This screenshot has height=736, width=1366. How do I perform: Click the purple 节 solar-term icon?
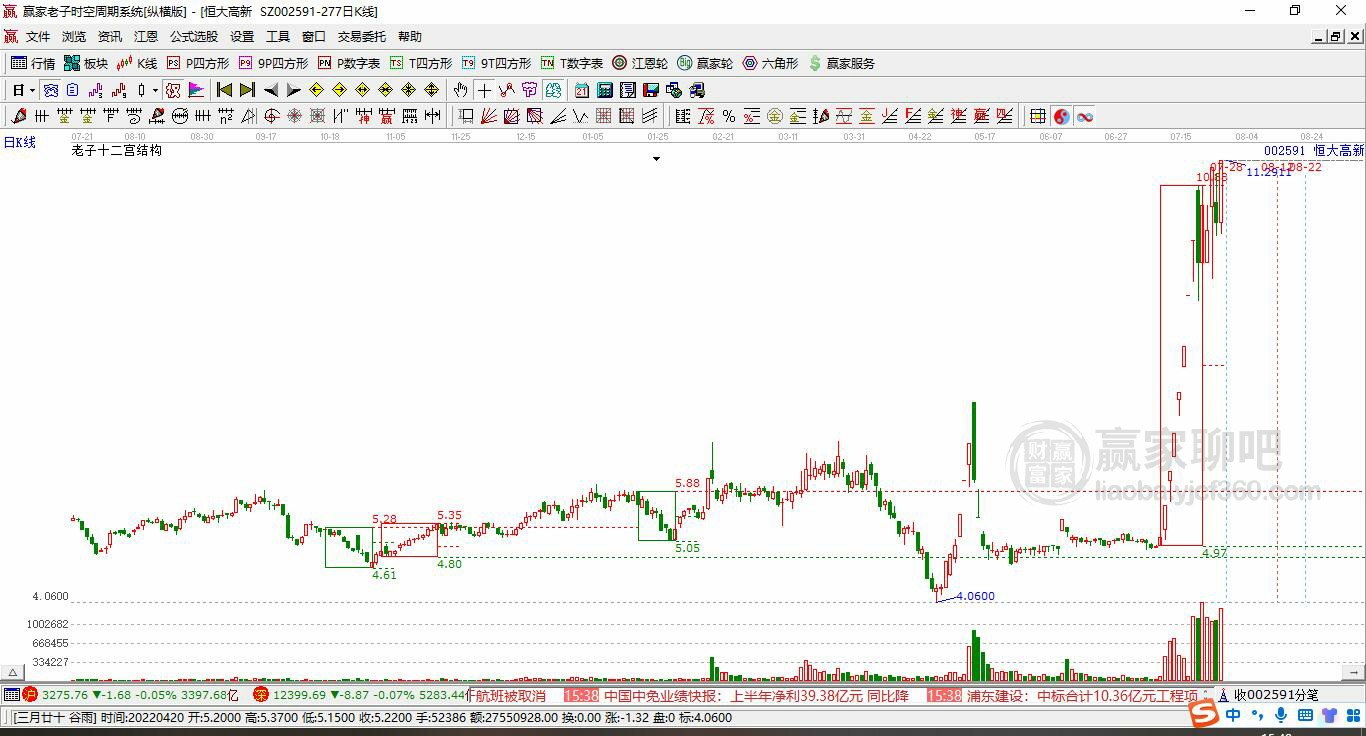(x=530, y=90)
